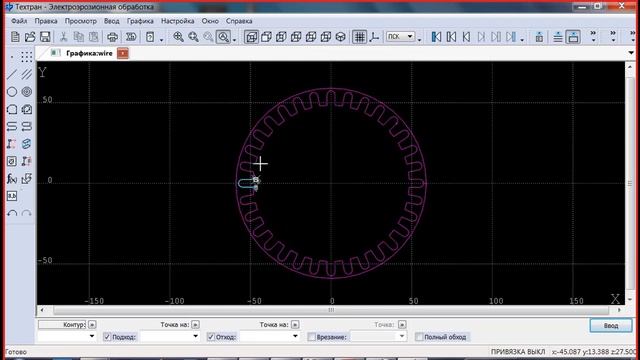Open the Контур dropdown list
640x360 pixels.
[91, 337]
